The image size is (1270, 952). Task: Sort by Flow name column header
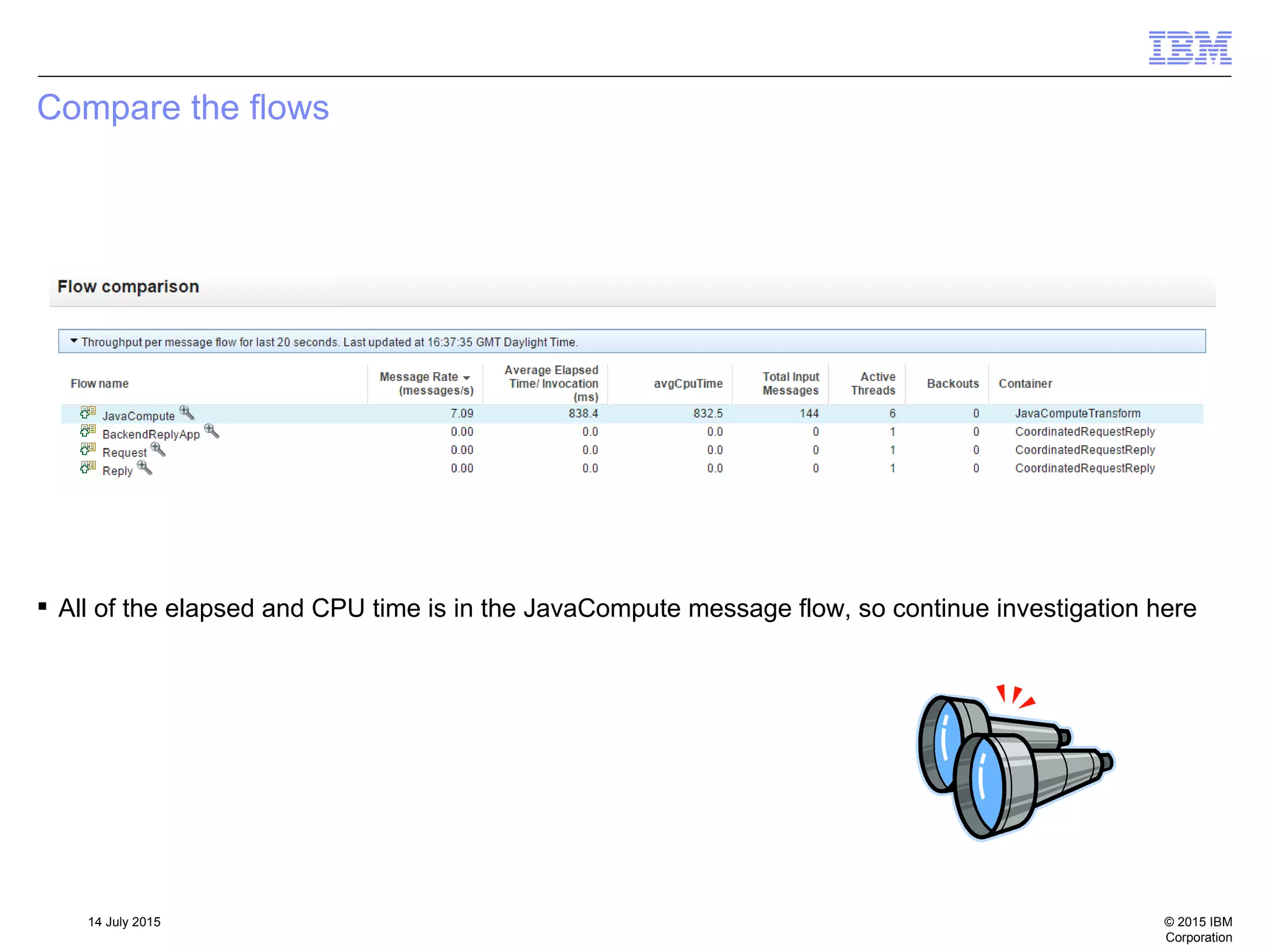tap(100, 384)
